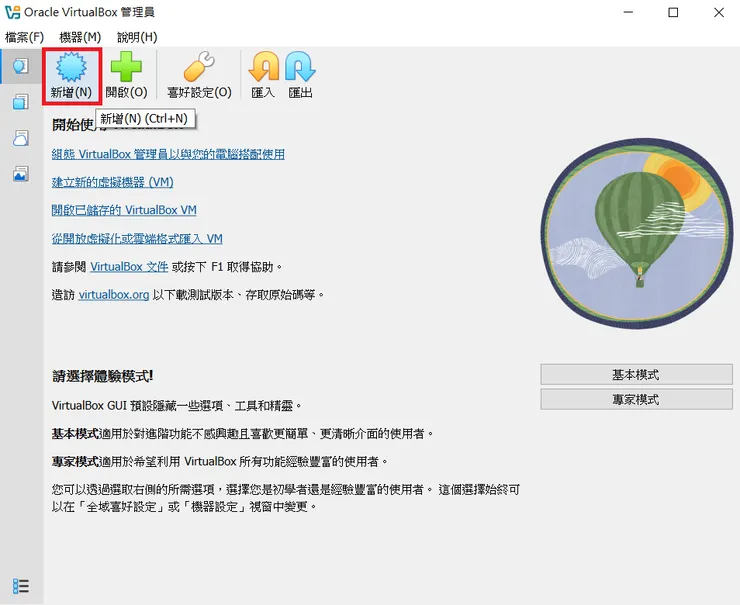The image size is (740, 605).
Task: Close the Oracle VirtualBox 管理員 window
Action: (719, 12)
